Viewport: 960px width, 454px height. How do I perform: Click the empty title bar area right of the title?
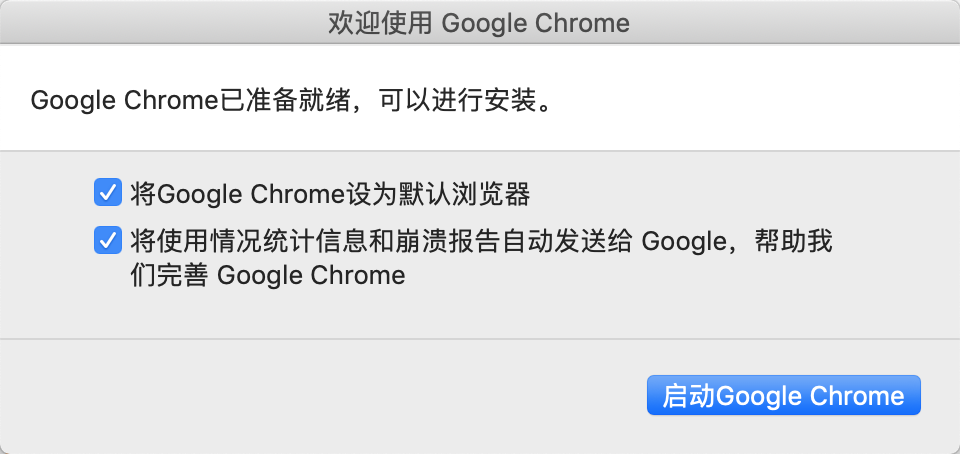[x=800, y=23]
